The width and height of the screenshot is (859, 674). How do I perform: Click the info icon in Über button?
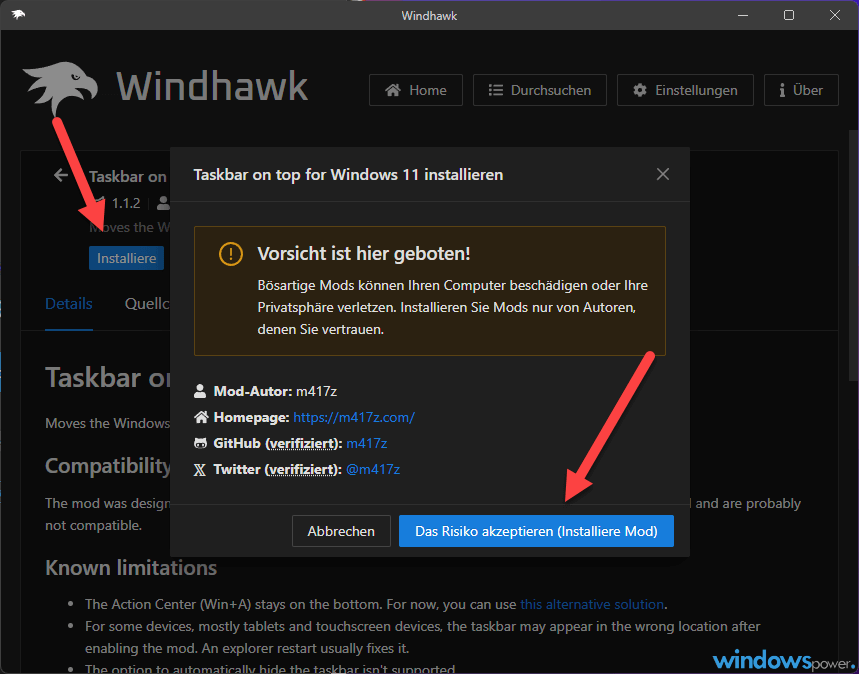coord(782,90)
